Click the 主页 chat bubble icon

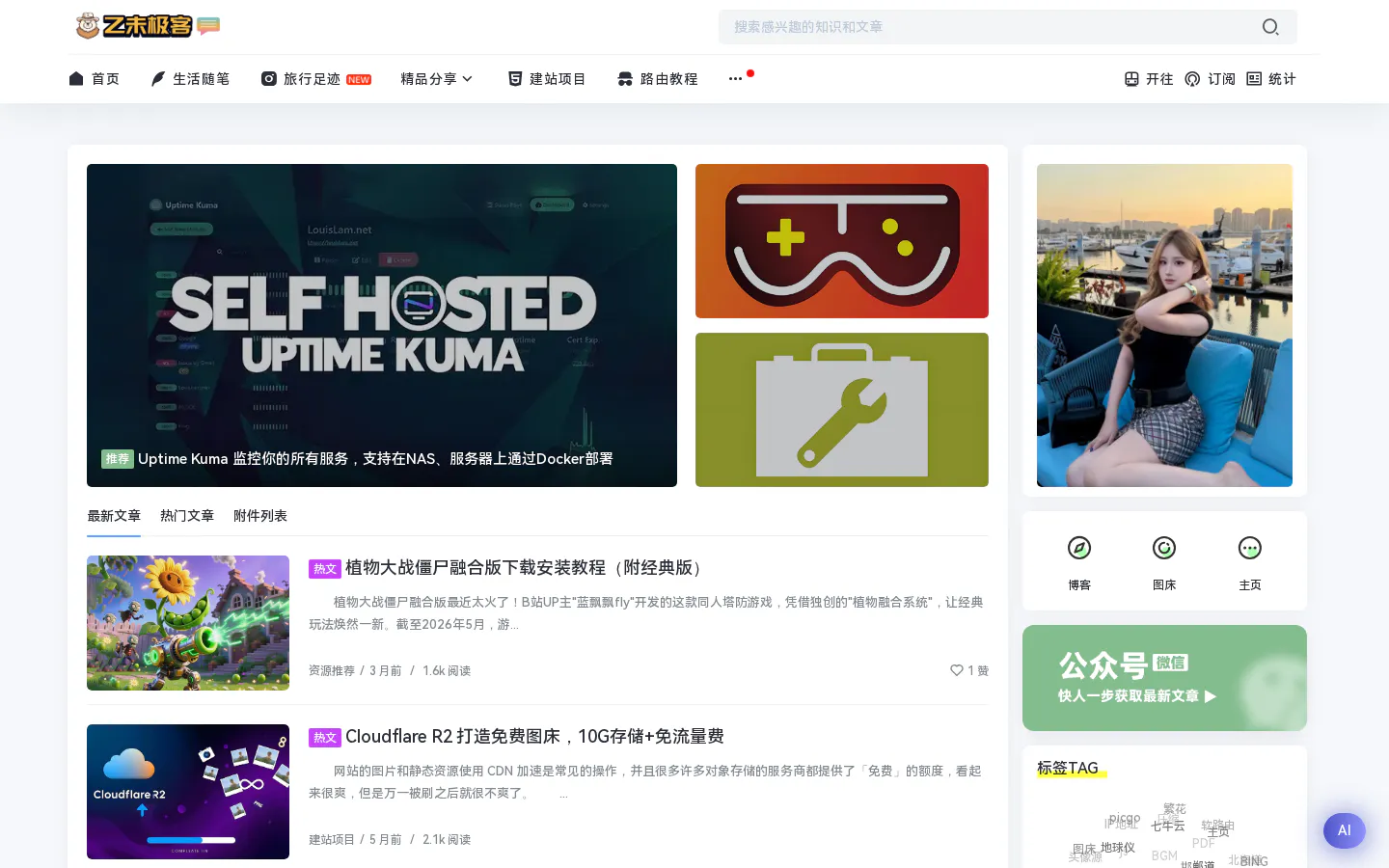[1250, 548]
